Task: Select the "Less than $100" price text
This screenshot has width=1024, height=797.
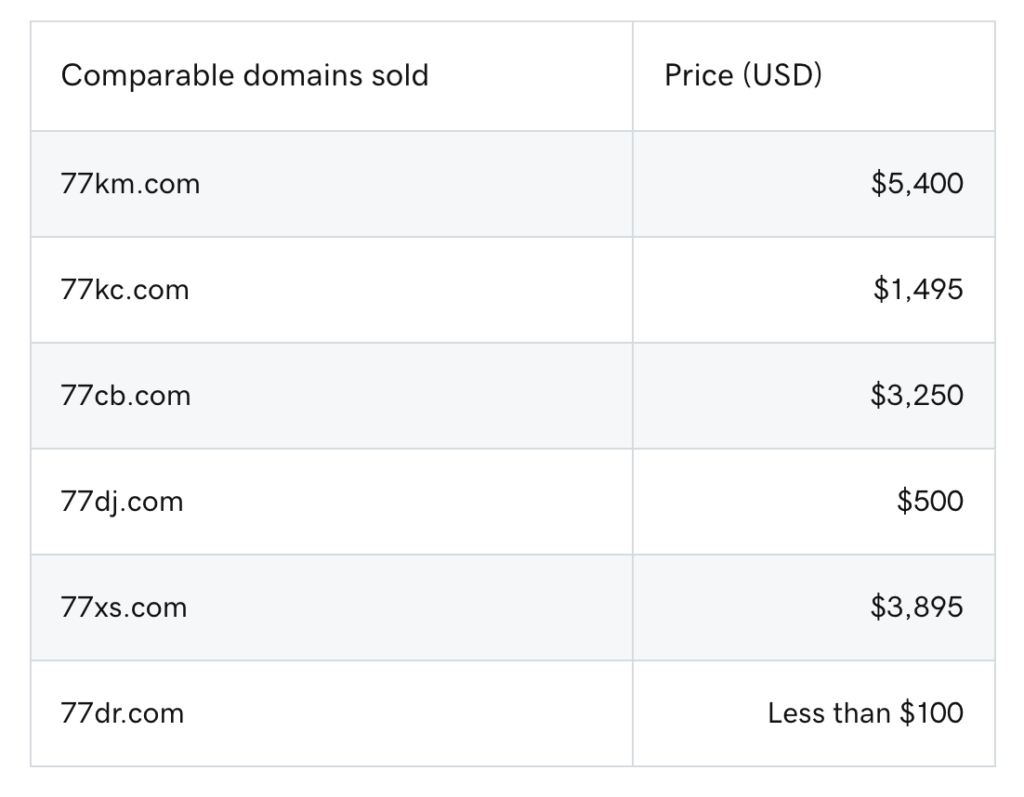Action: pos(865,713)
